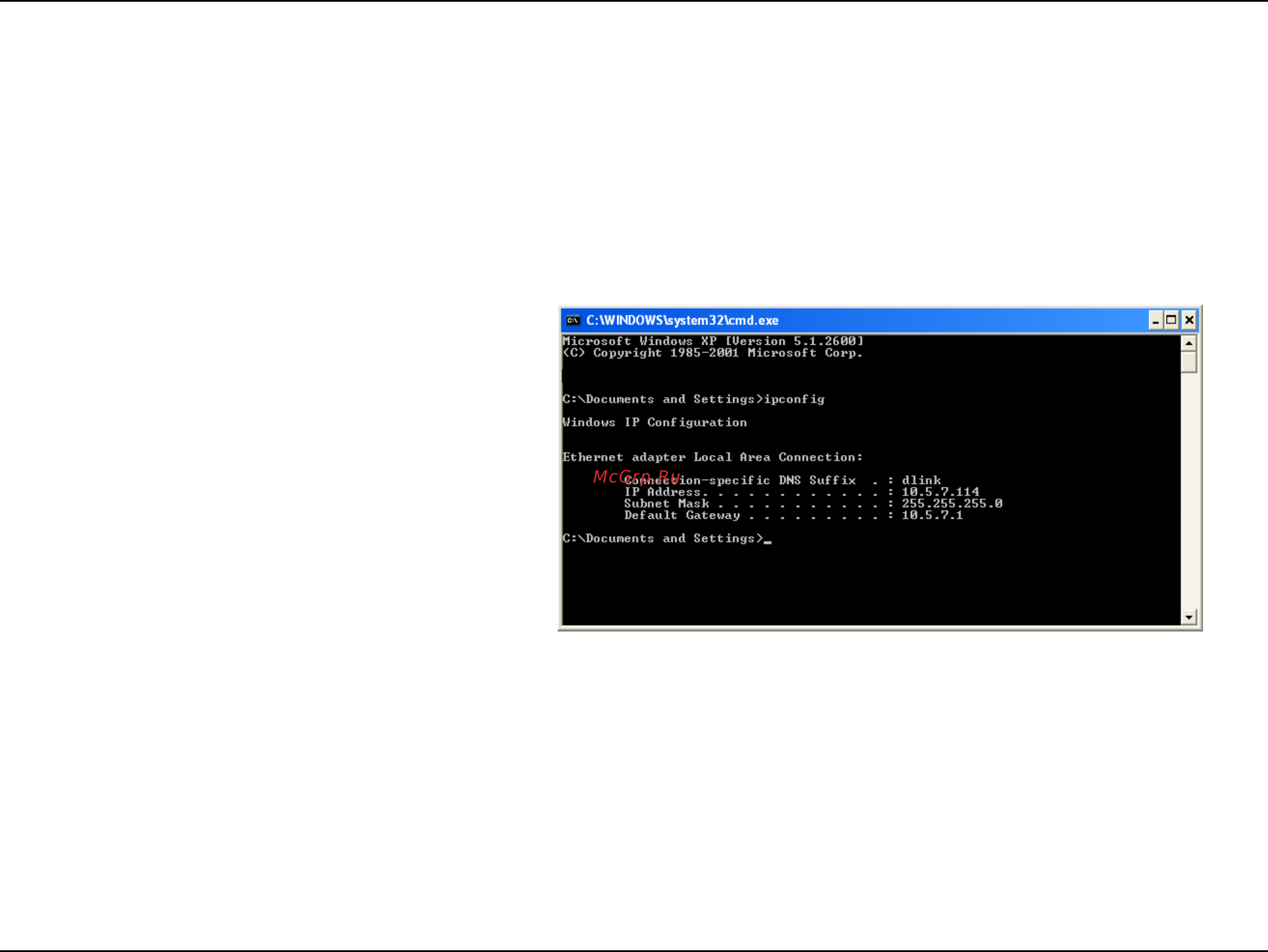Click the 'IP Address' label
The height and width of the screenshot is (952, 1268).
pos(663,492)
